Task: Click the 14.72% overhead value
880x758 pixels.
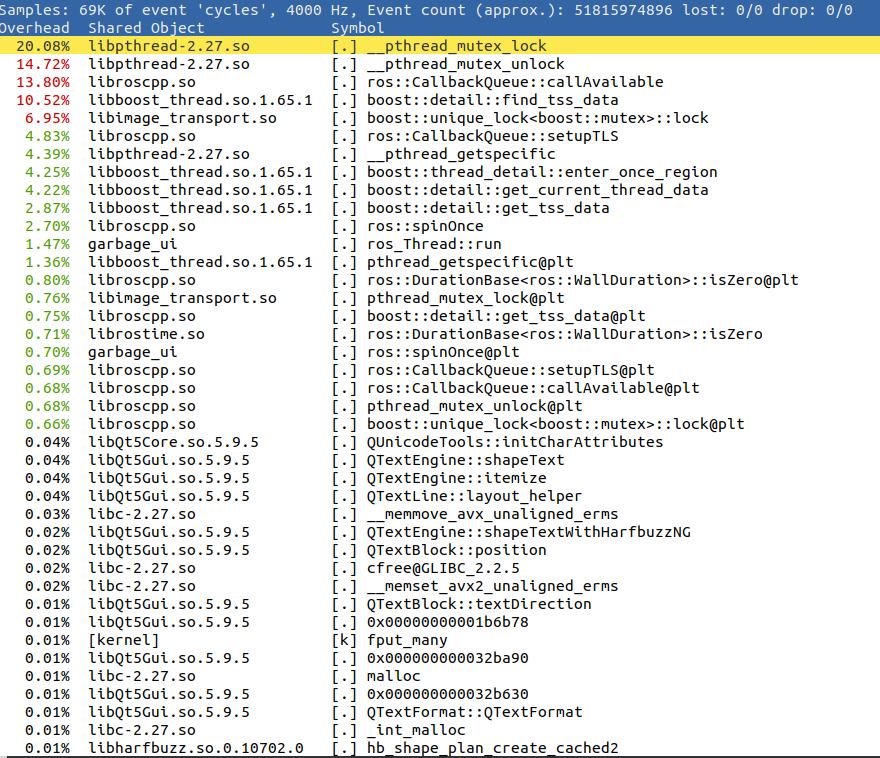Action: pos(43,64)
